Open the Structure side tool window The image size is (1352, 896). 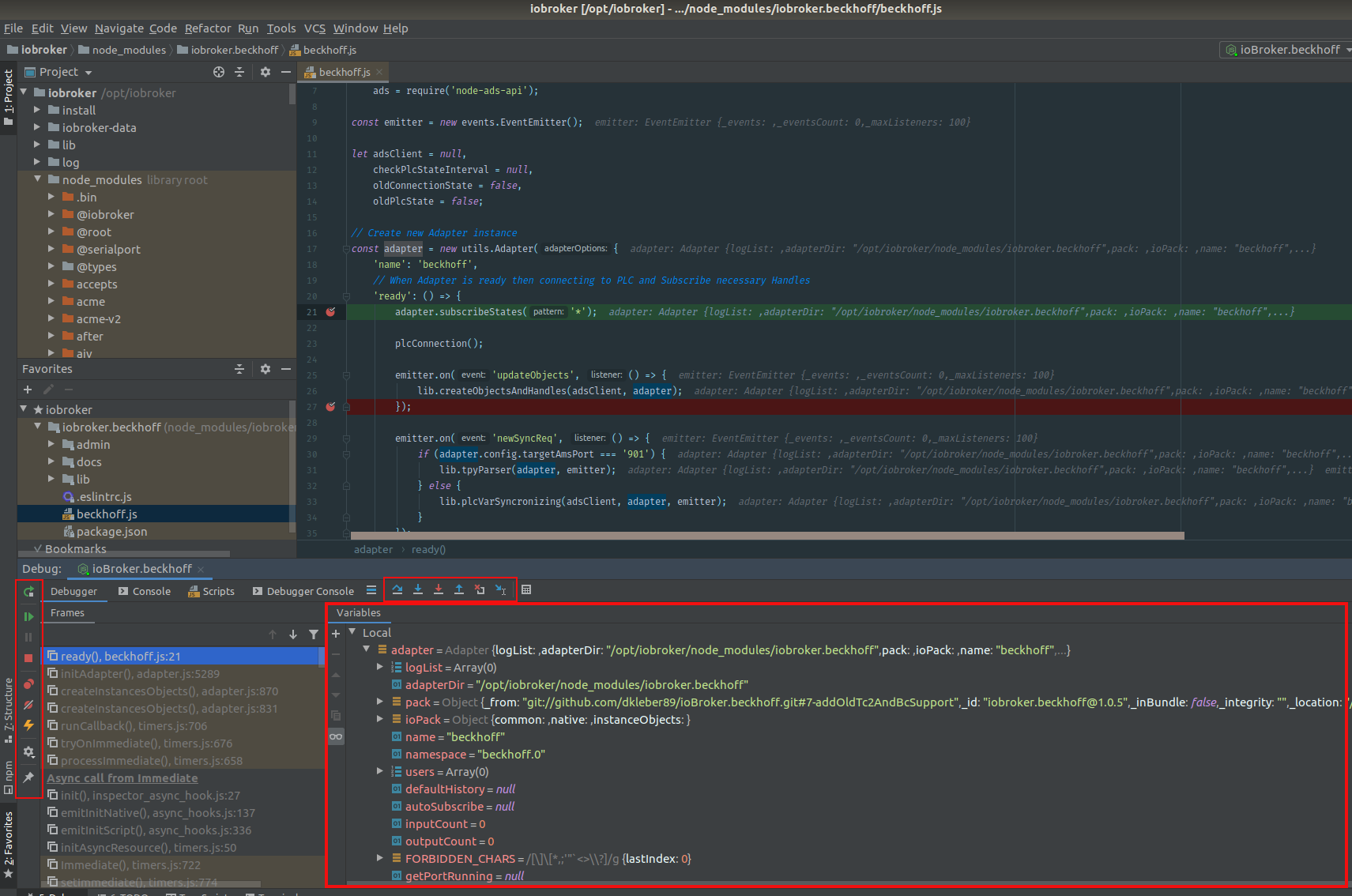point(9,710)
